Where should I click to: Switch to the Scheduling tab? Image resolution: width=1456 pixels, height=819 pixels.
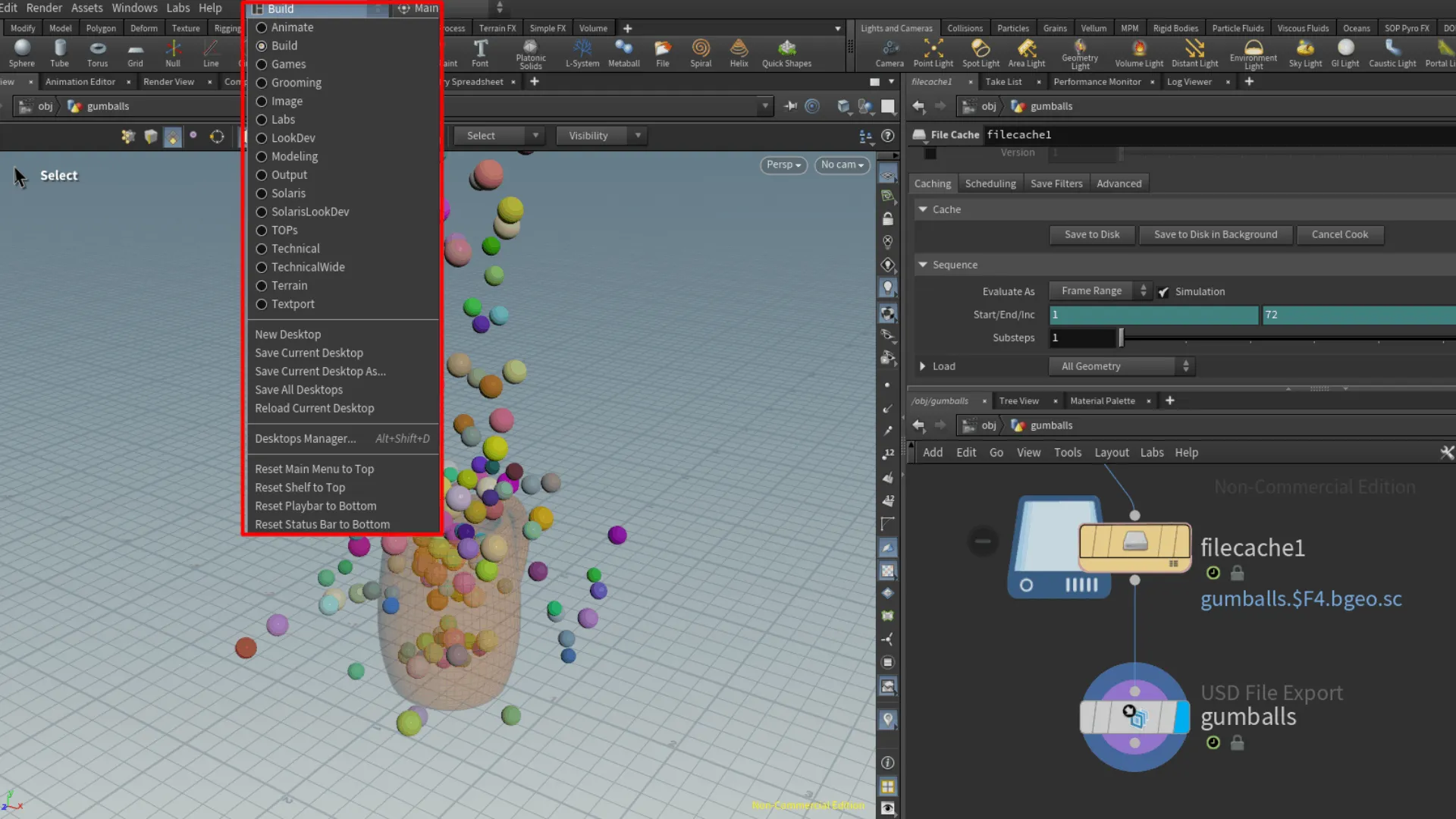(990, 183)
